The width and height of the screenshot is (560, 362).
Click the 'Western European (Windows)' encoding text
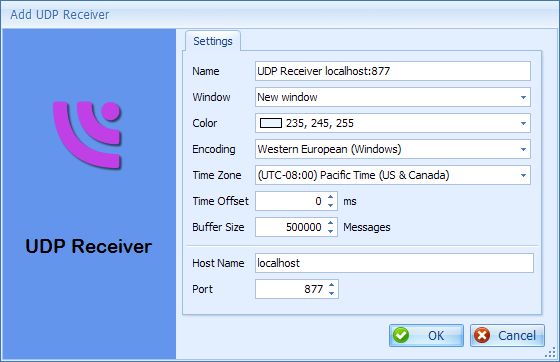click(x=329, y=149)
